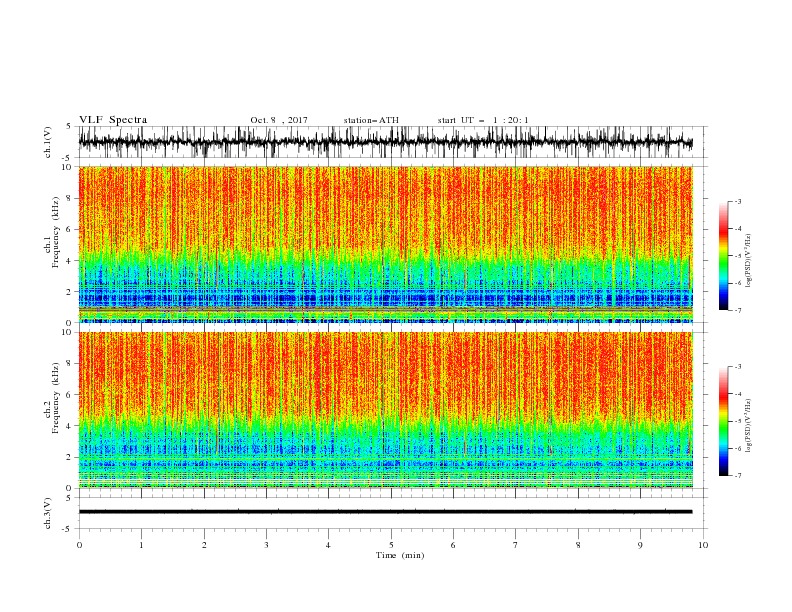Click time axis tick label "9"
This screenshot has width=792, height=612.
pyautogui.click(x=640, y=545)
